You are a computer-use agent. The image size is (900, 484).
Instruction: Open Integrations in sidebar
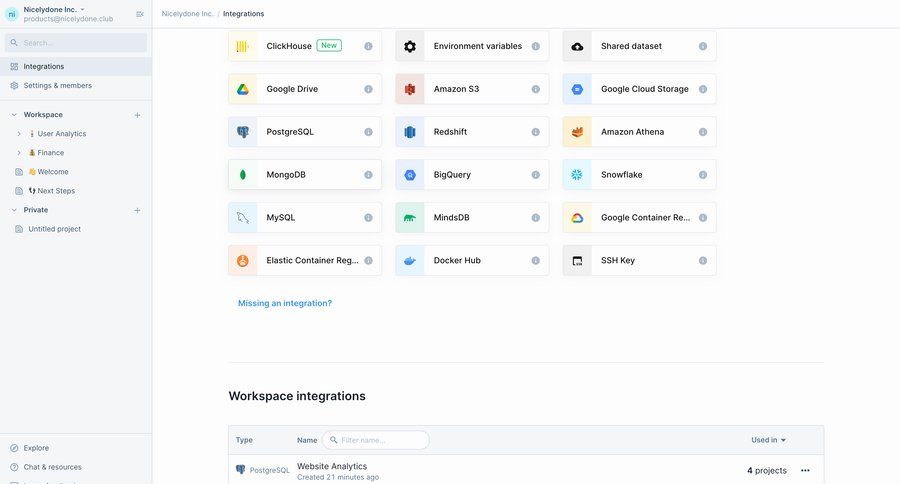76,67
